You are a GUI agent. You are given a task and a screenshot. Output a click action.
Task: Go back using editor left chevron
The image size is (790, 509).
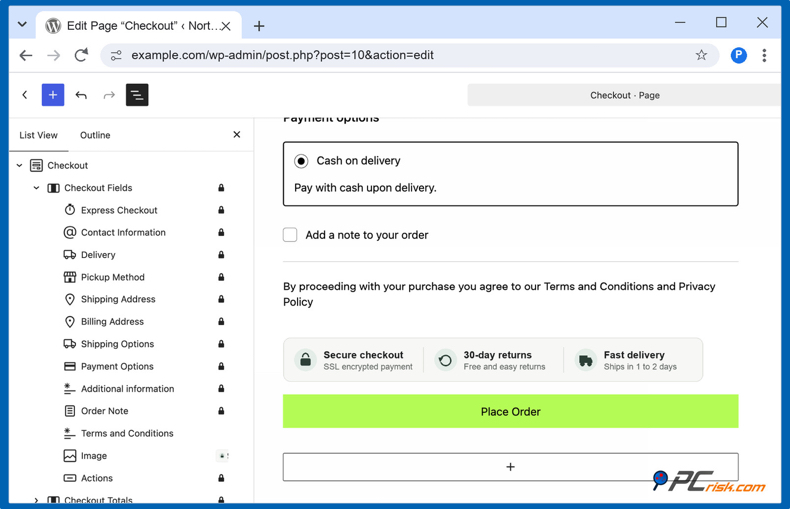point(25,95)
